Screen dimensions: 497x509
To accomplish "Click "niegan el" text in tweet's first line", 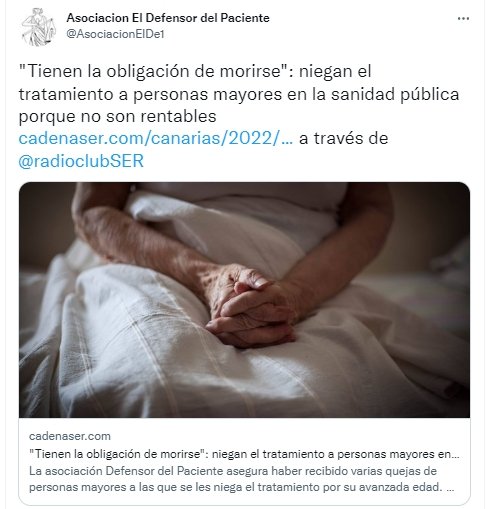I will coord(335,71).
